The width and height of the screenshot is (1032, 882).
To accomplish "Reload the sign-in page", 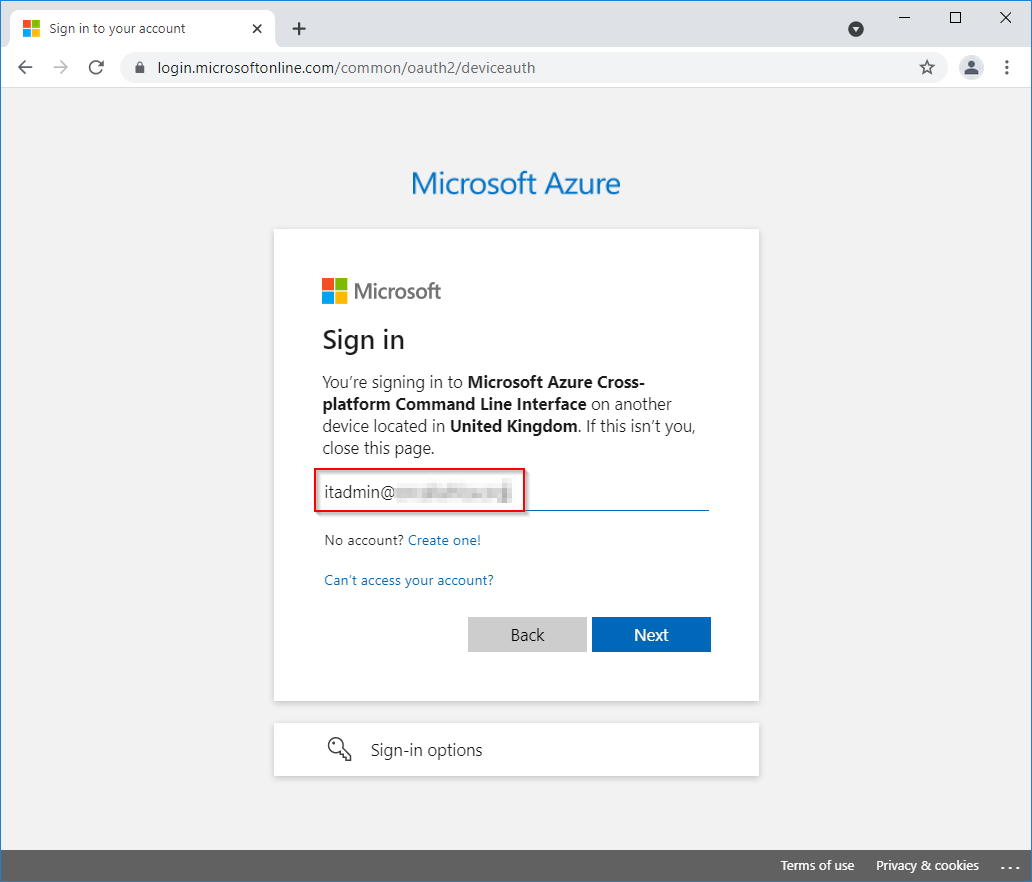I will (x=96, y=67).
